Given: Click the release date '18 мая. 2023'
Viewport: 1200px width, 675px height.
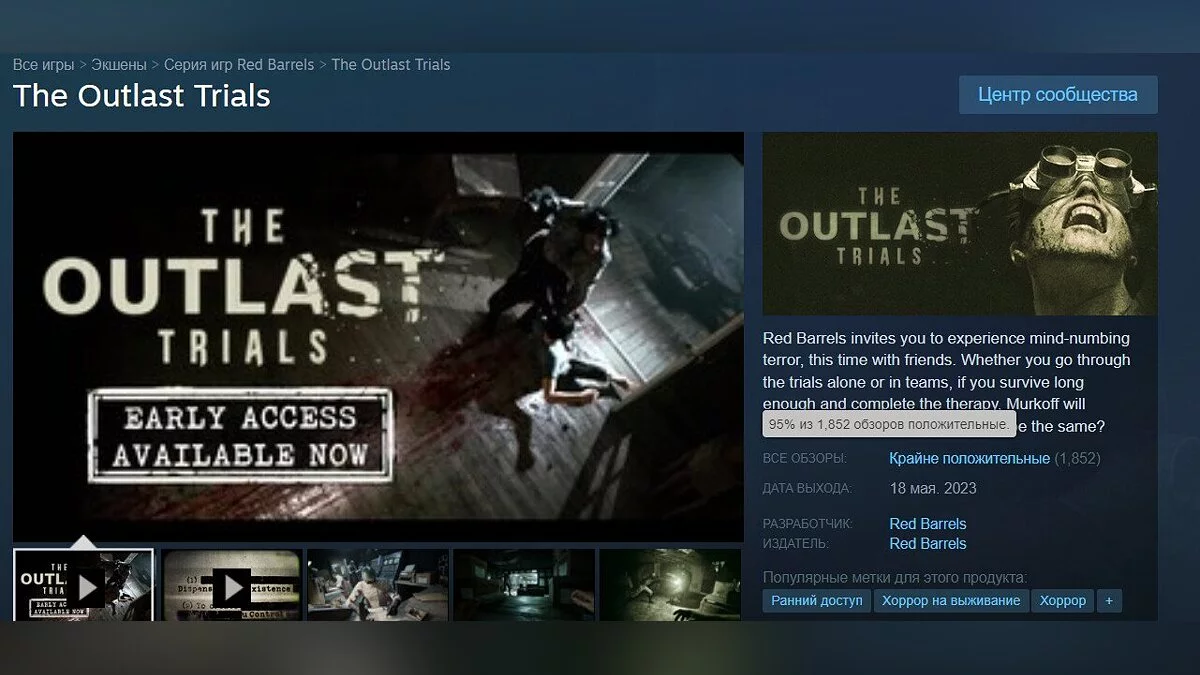Looking at the screenshot, I should coord(933,489).
